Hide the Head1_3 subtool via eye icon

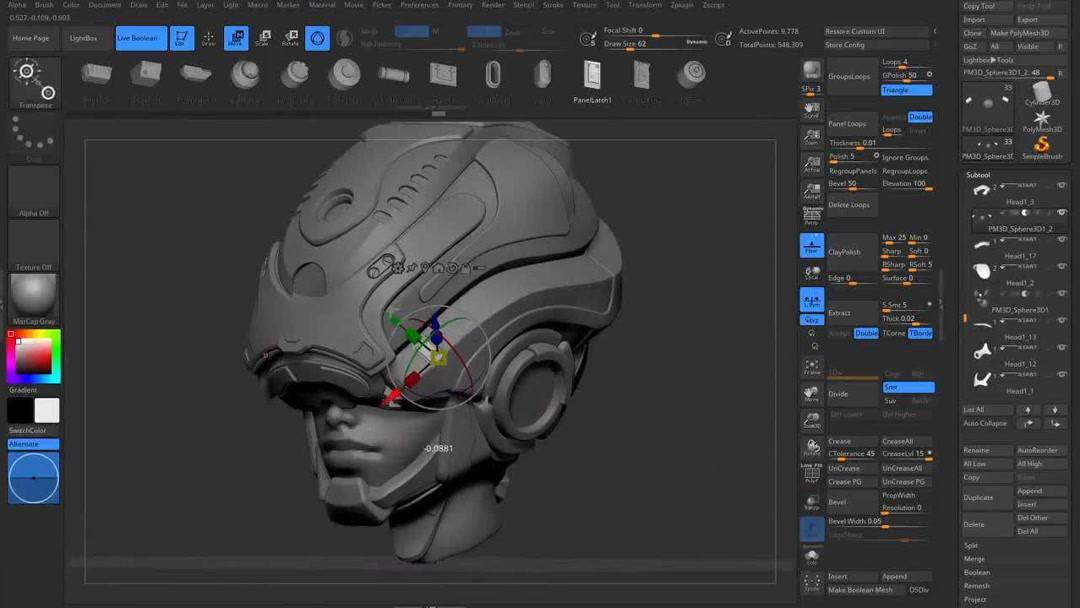(x=1061, y=186)
